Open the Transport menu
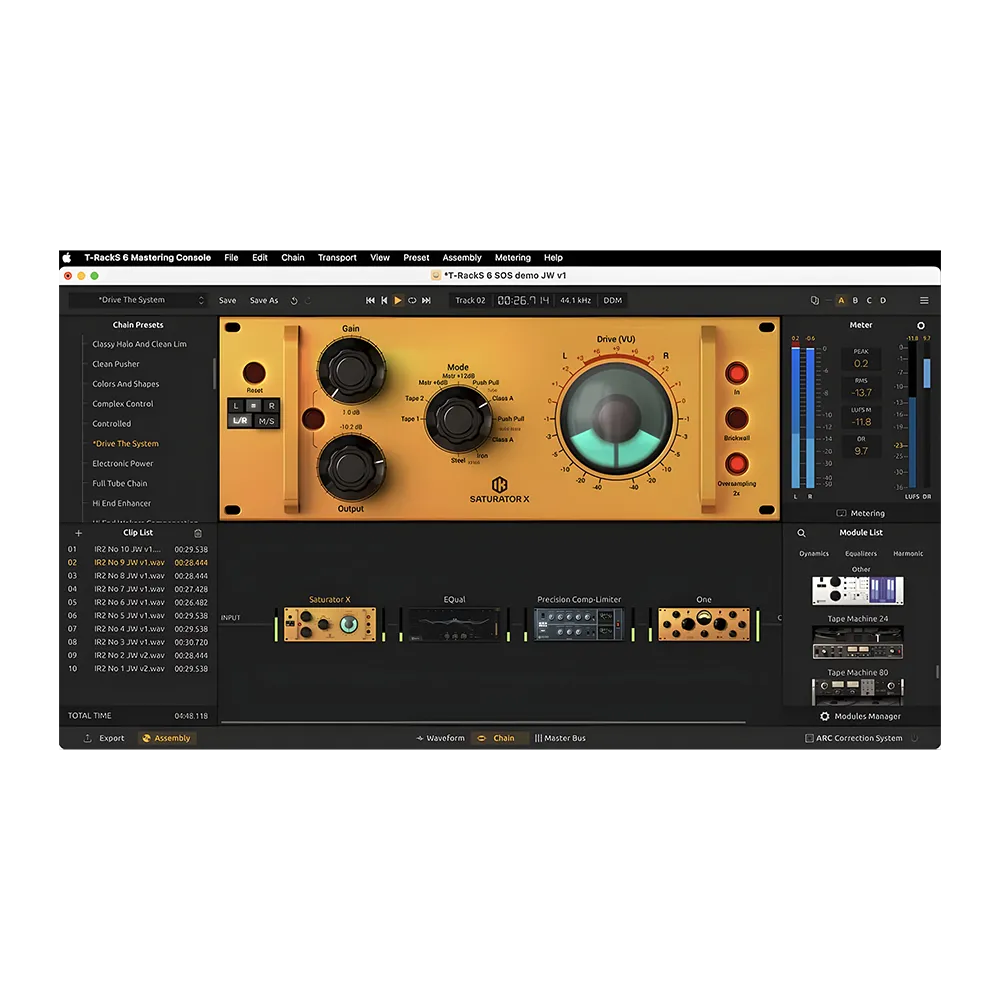This screenshot has width=1000, height=1000. pos(337,258)
